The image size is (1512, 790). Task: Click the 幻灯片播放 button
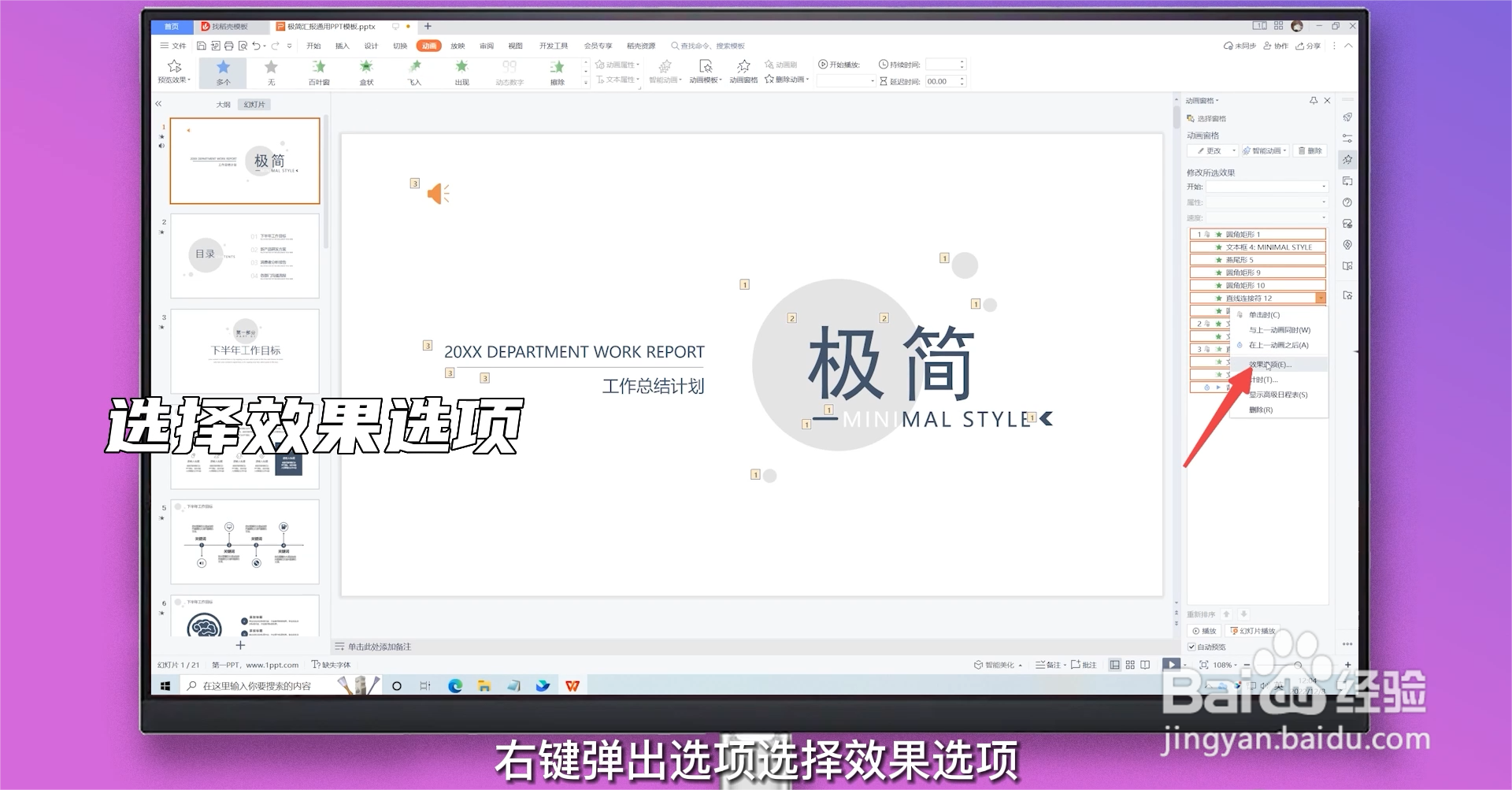tap(1252, 631)
